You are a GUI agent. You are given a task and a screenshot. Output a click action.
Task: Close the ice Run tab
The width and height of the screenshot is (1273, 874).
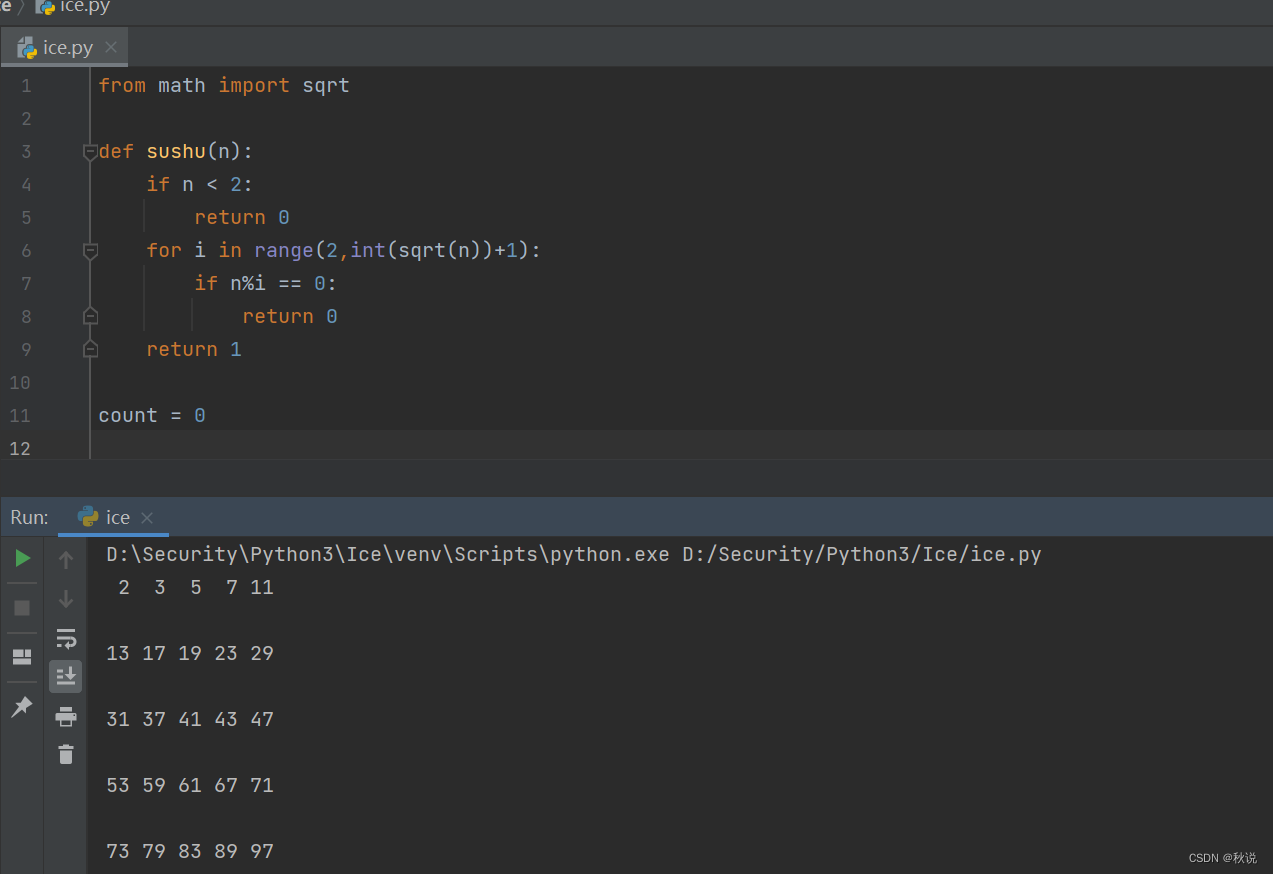pos(147,517)
